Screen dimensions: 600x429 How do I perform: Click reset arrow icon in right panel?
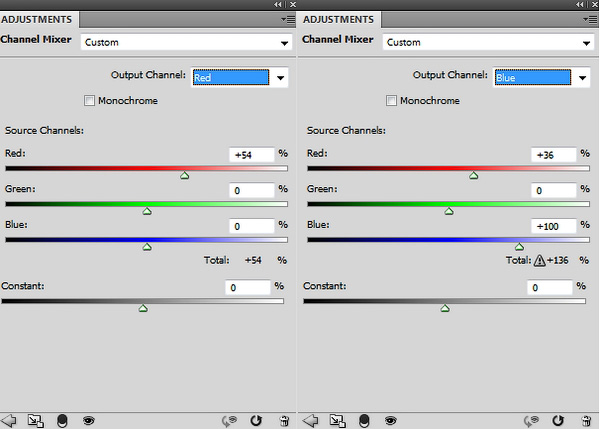[558, 421]
